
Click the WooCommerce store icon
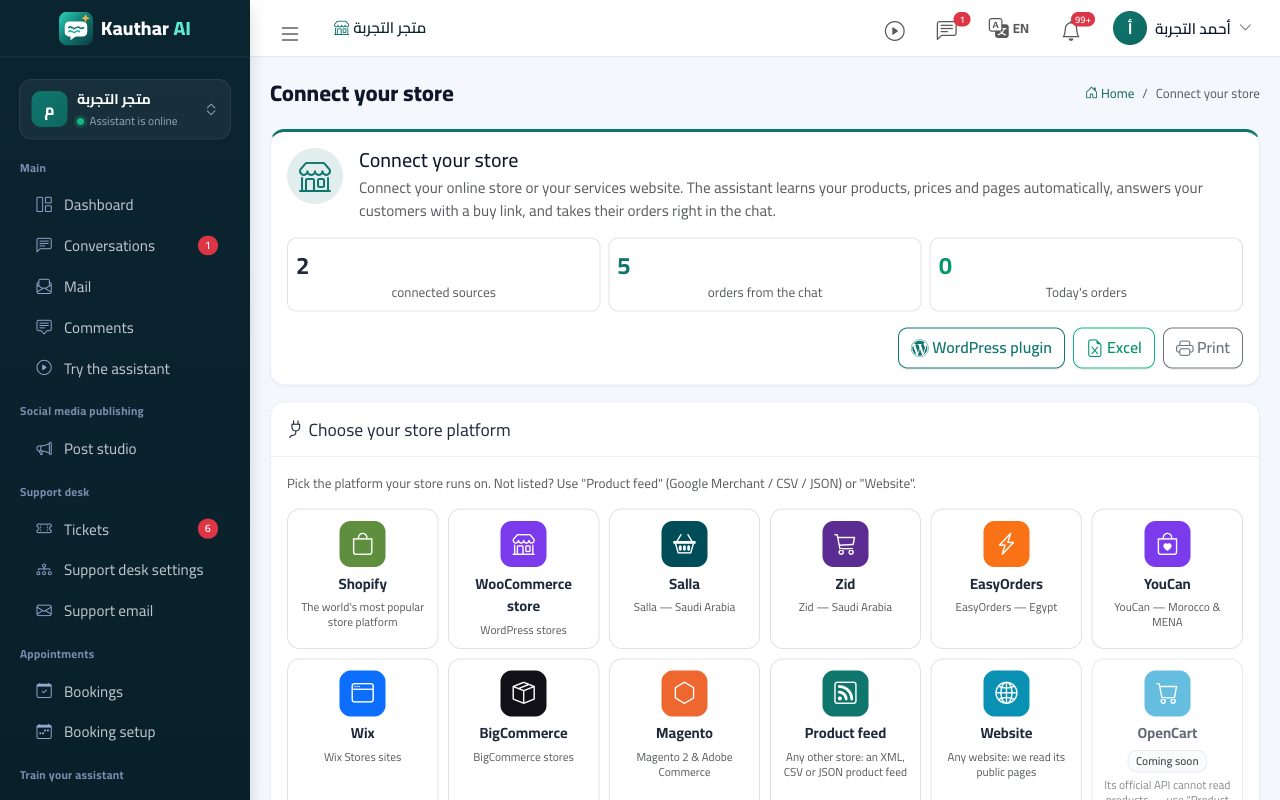[524, 544]
